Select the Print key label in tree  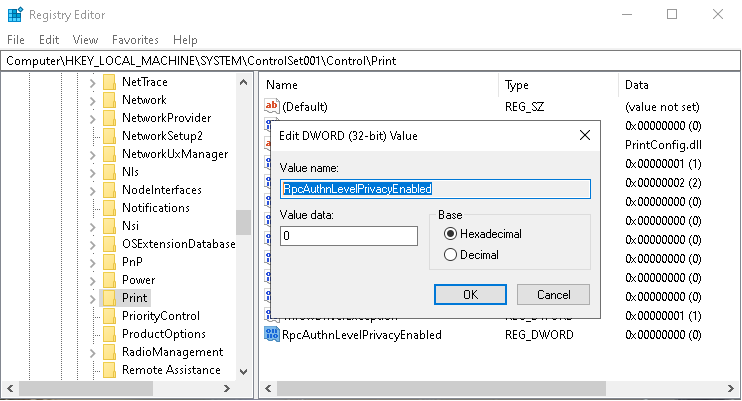click(x=134, y=298)
